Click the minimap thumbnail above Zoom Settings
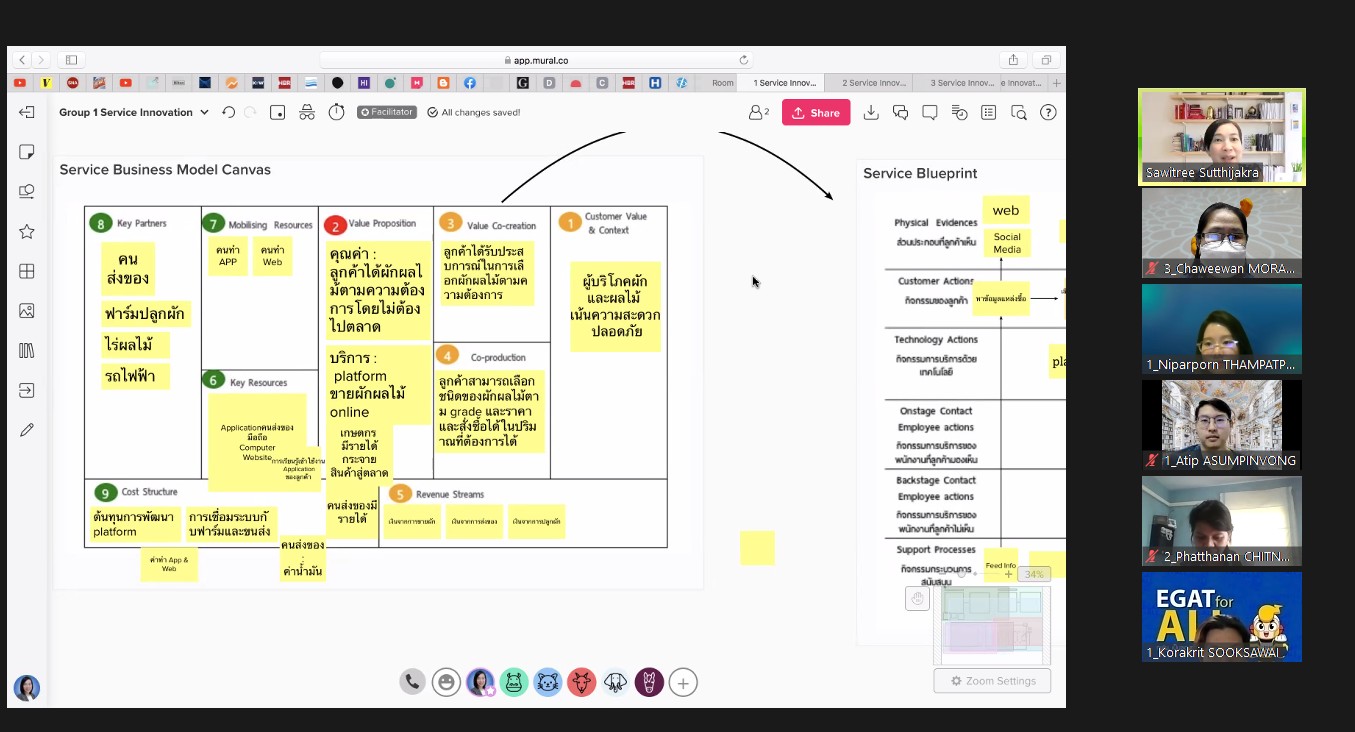 click(992, 624)
